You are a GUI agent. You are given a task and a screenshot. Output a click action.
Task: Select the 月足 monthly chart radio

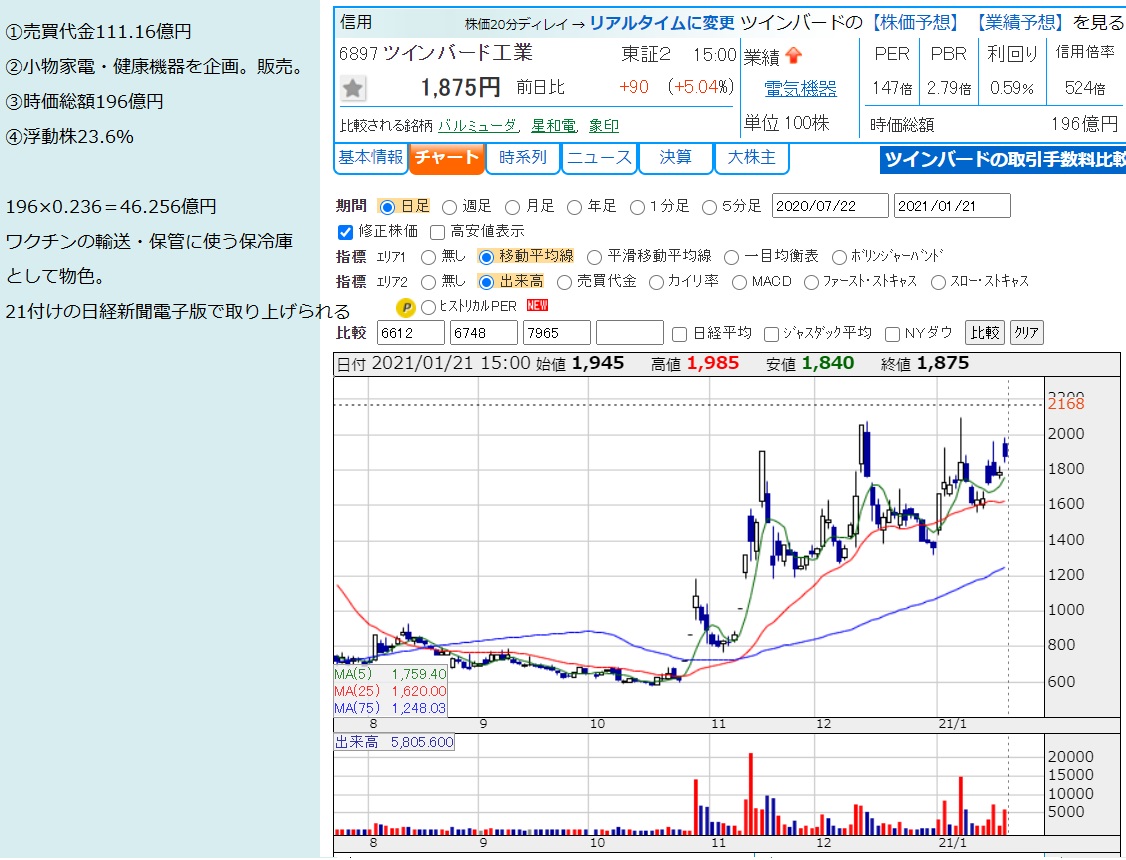pyautogui.click(x=512, y=207)
